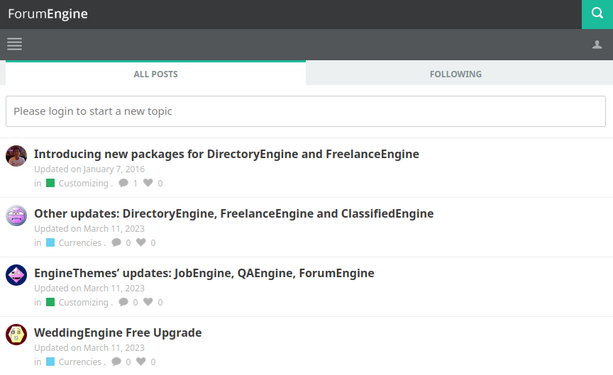Open the search via magnifier icon
Screen dimensions: 613x375
click(x=597, y=14)
